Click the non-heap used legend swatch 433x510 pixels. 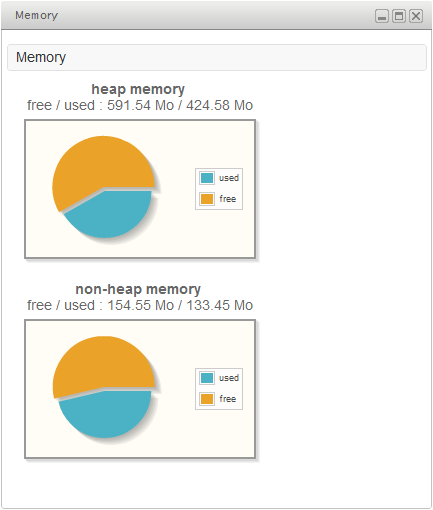coord(207,378)
